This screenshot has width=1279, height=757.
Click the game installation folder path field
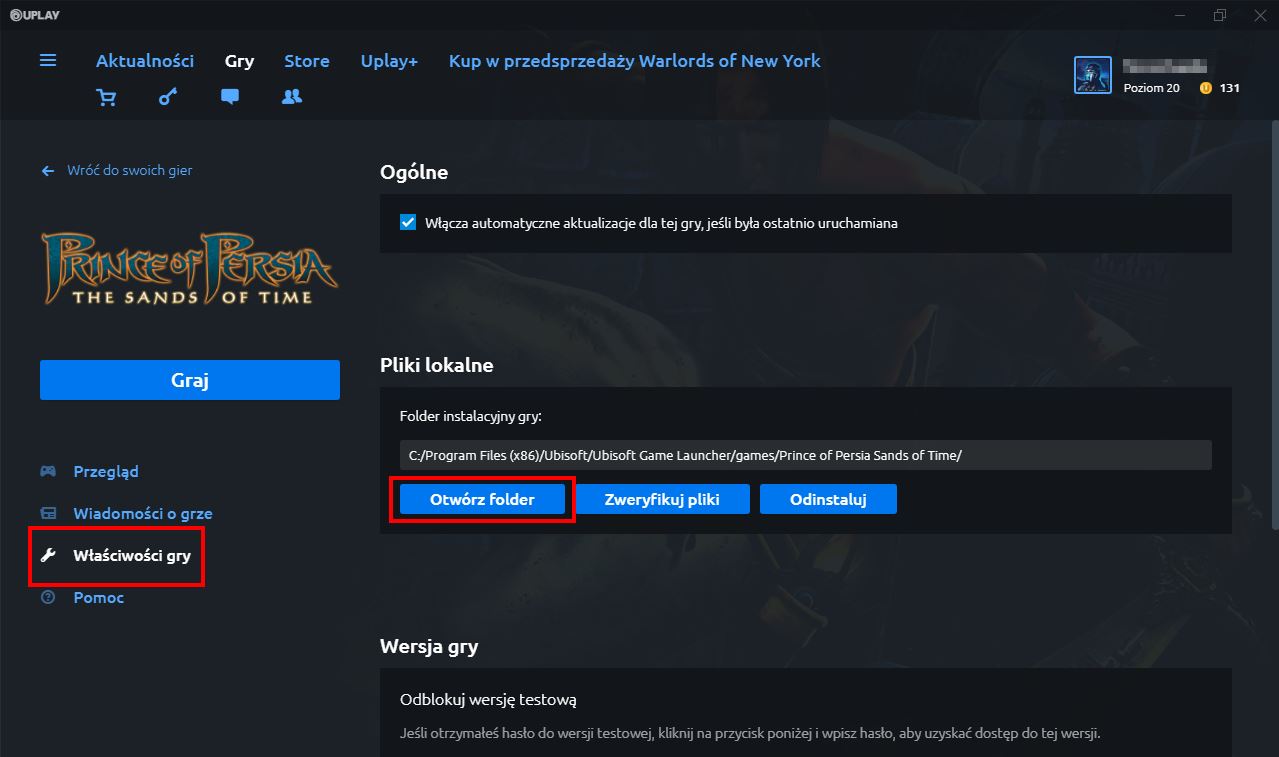tap(806, 455)
